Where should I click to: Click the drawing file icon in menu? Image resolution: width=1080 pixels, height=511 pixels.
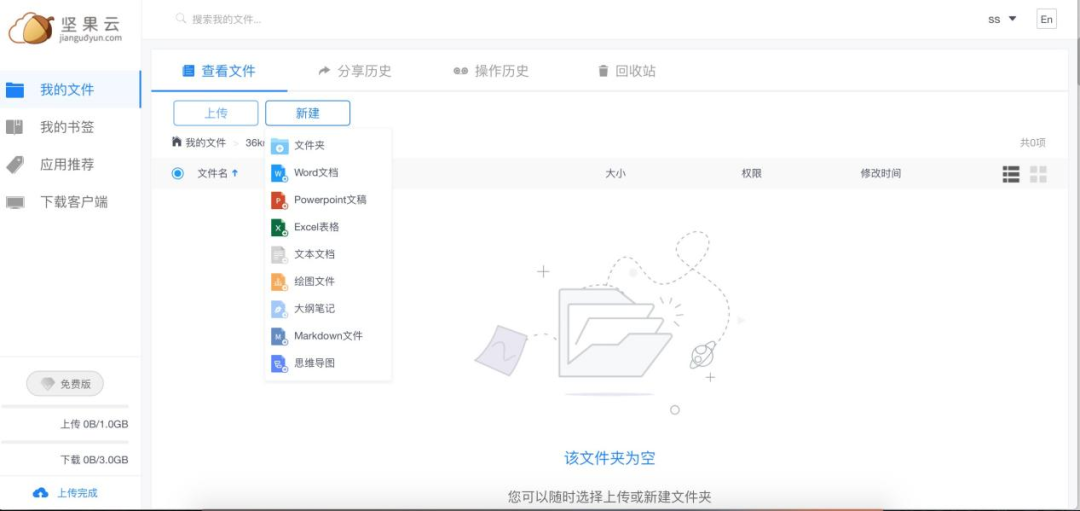coord(280,282)
